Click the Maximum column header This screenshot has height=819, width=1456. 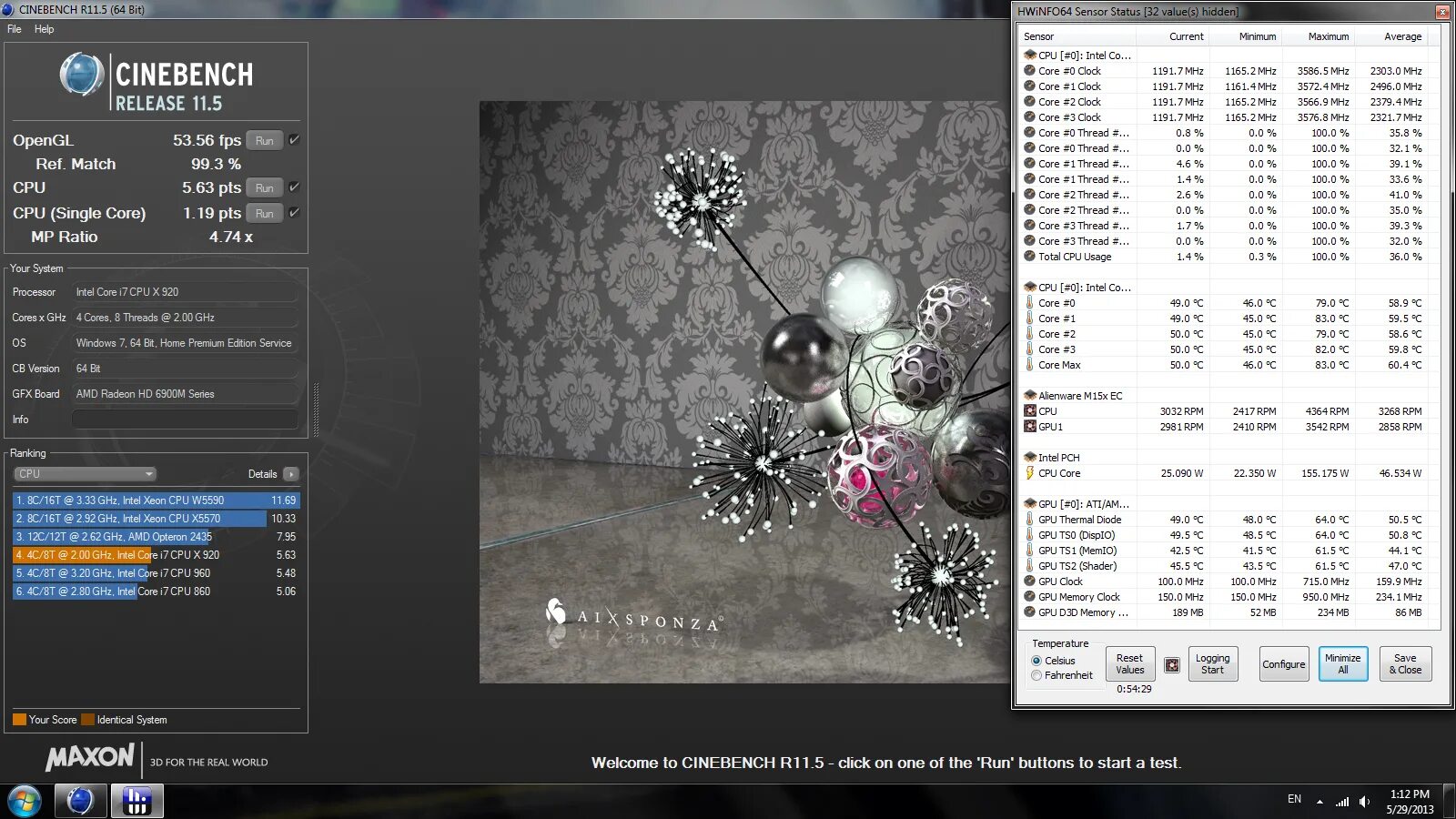tap(1318, 36)
